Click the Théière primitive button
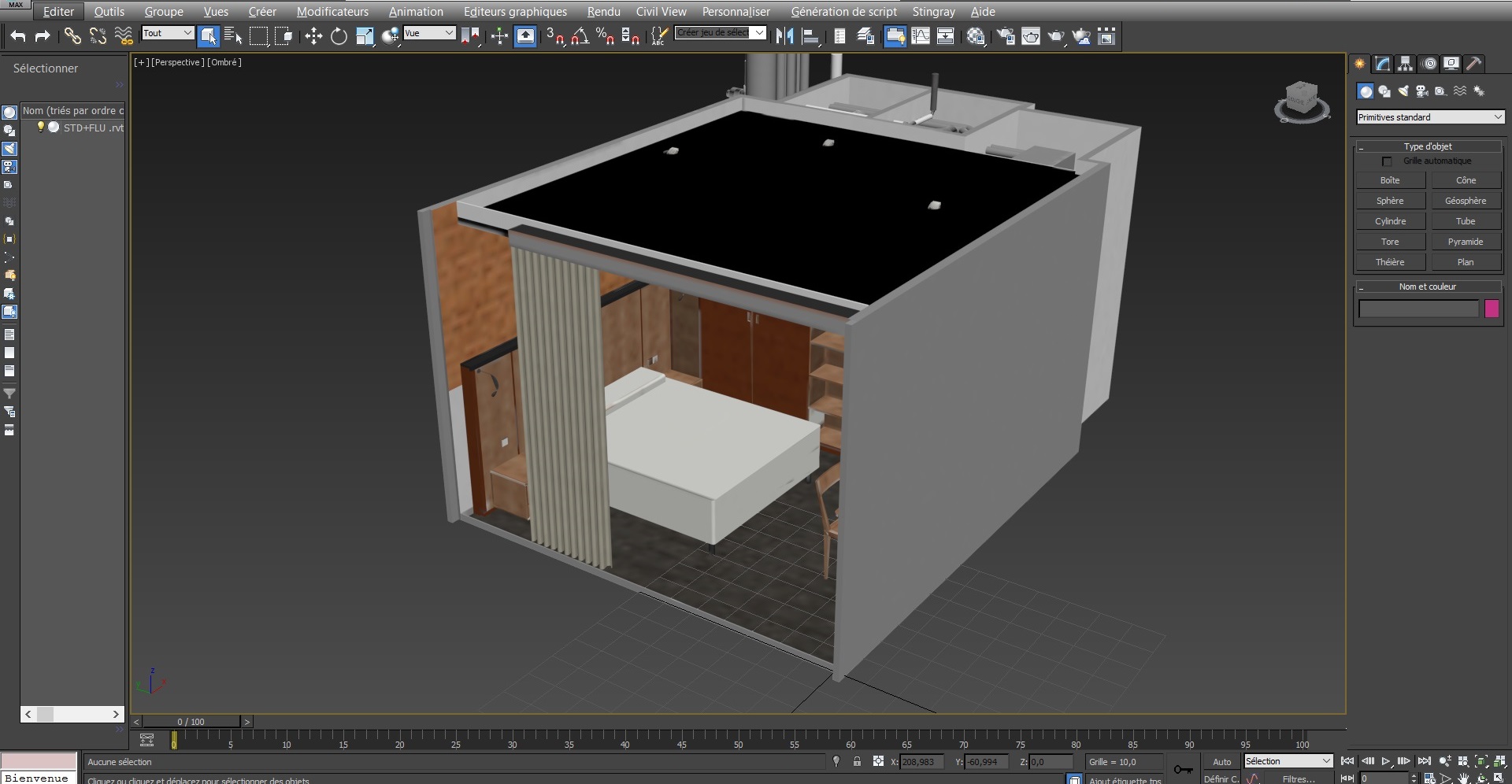 tap(1390, 262)
